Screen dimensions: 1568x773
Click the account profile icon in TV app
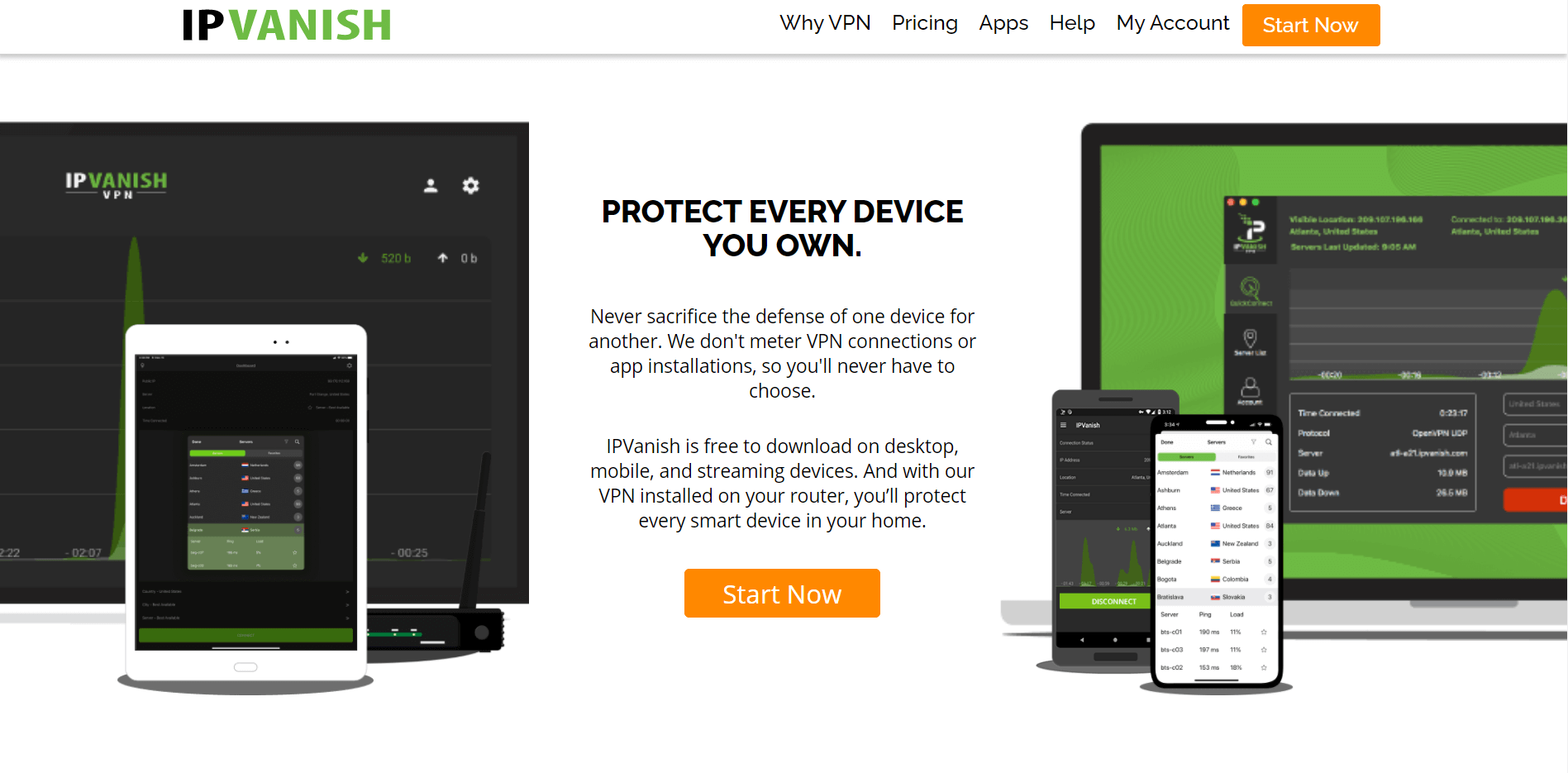click(431, 186)
